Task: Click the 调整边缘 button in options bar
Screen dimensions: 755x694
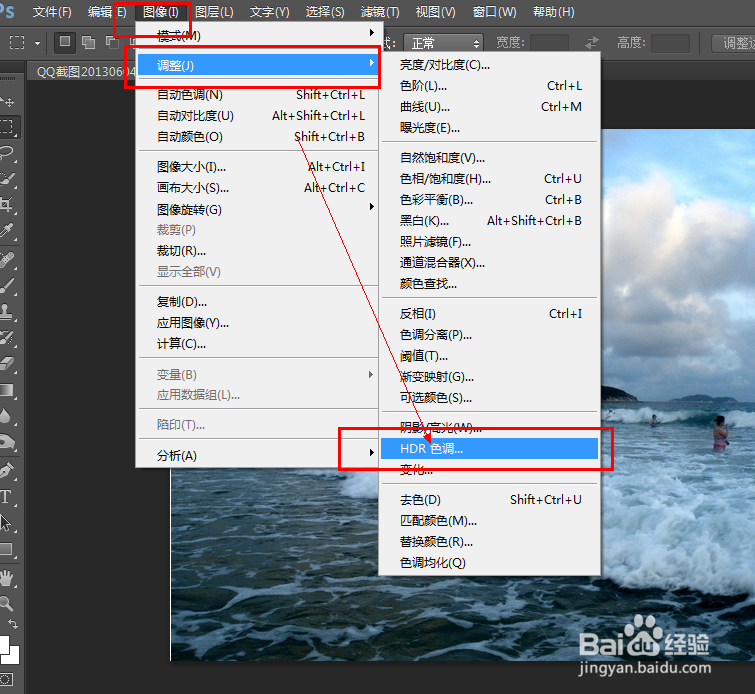Action: [733, 43]
